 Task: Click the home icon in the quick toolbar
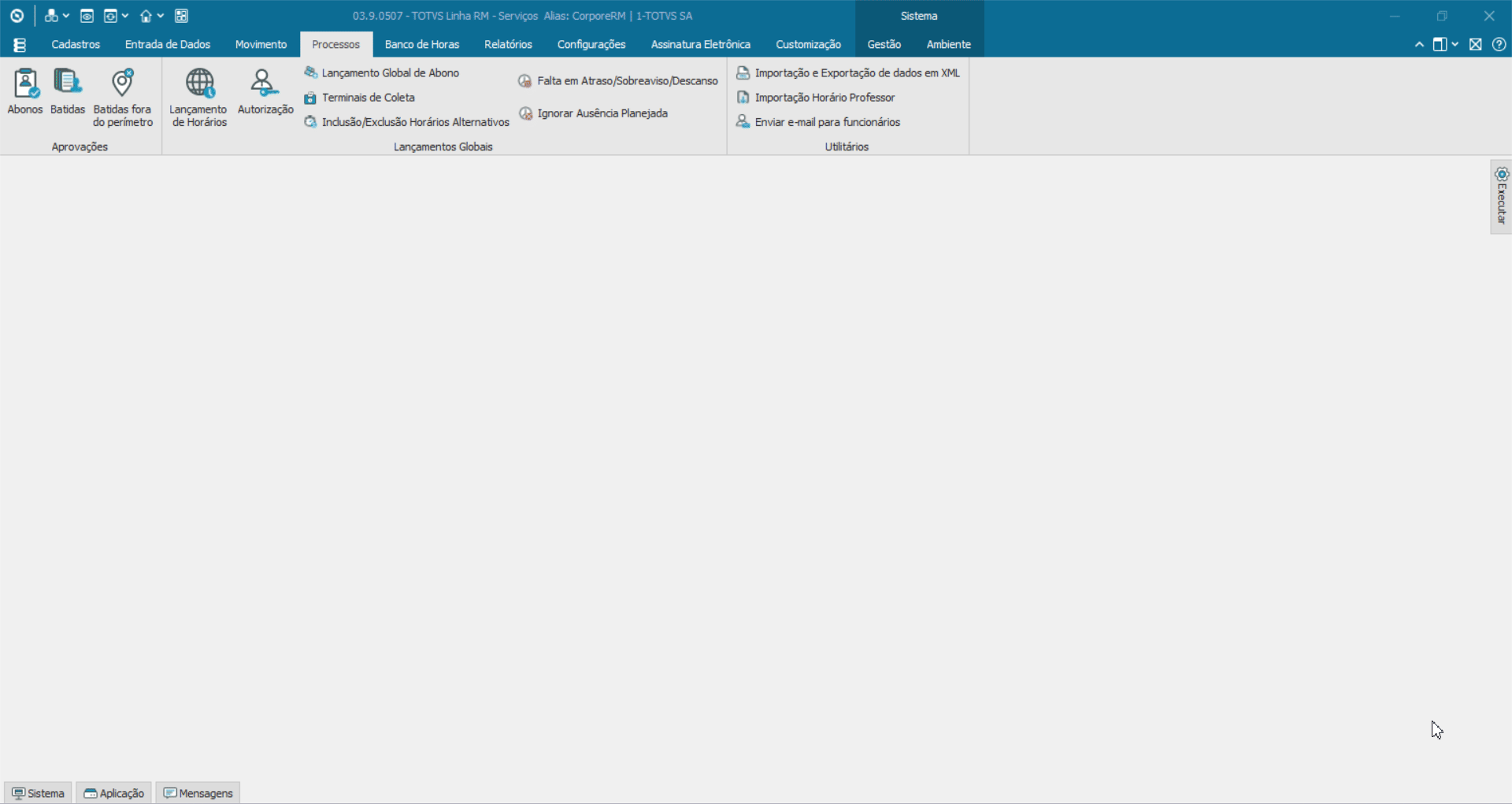(146, 16)
